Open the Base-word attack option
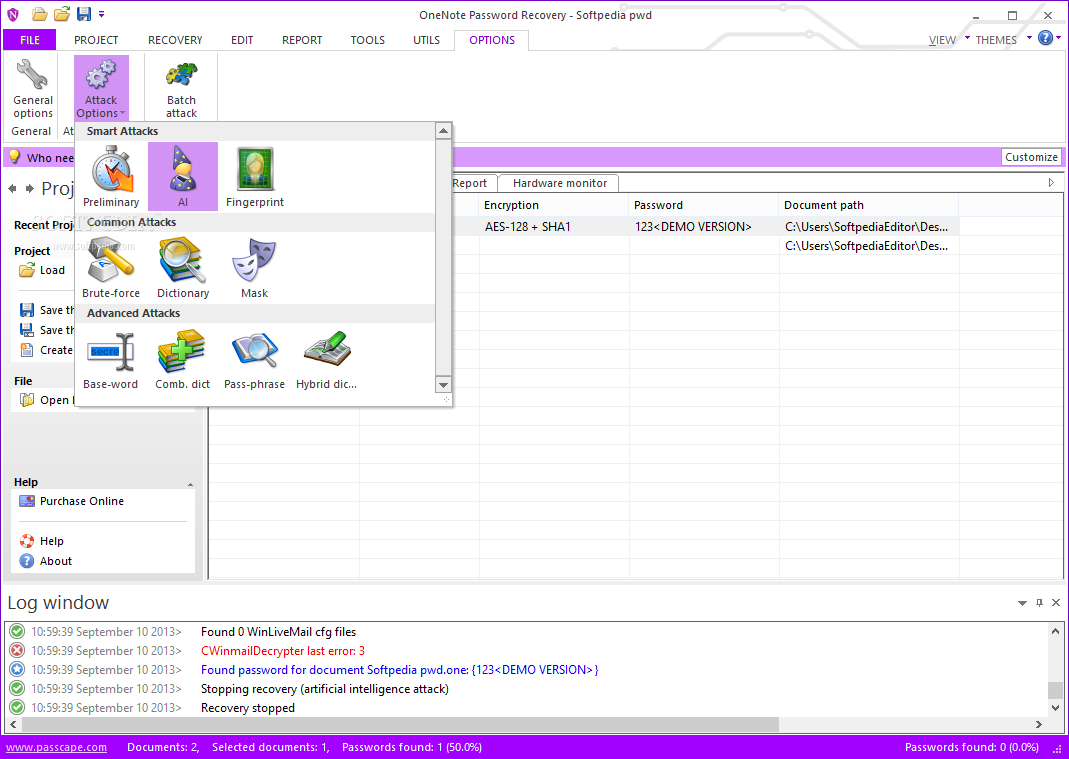Image resolution: width=1069 pixels, height=759 pixels. [110, 359]
